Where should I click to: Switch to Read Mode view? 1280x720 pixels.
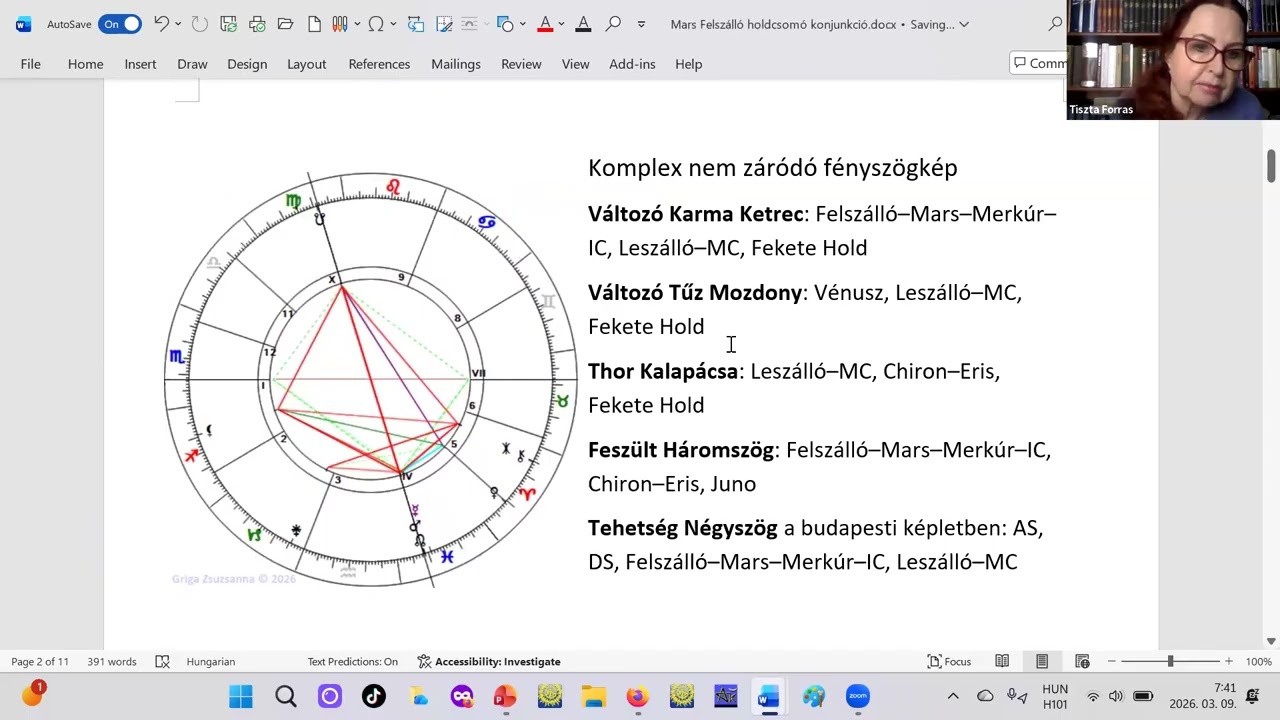1002,661
